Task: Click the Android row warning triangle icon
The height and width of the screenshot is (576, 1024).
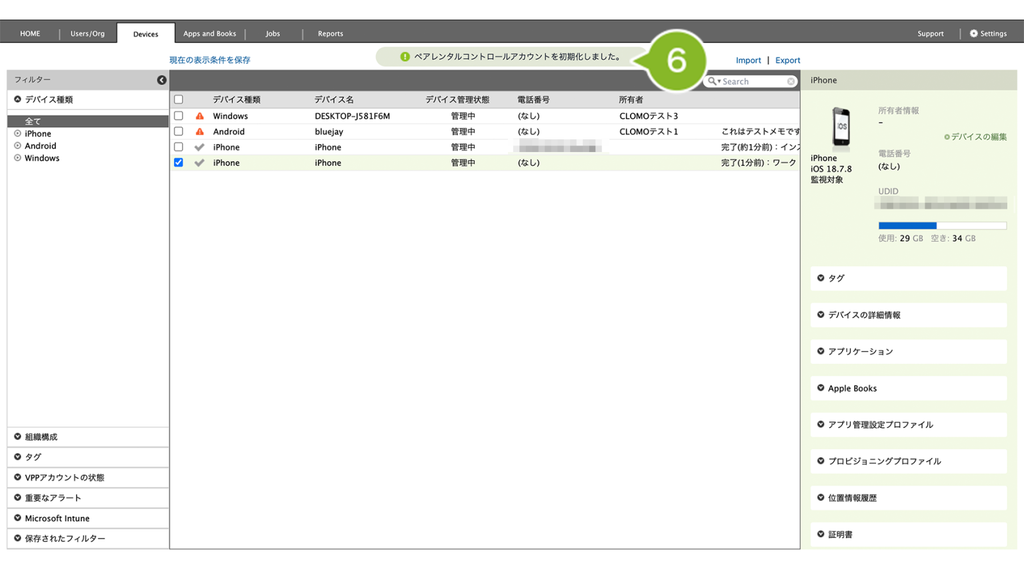Action: click(x=200, y=131)
